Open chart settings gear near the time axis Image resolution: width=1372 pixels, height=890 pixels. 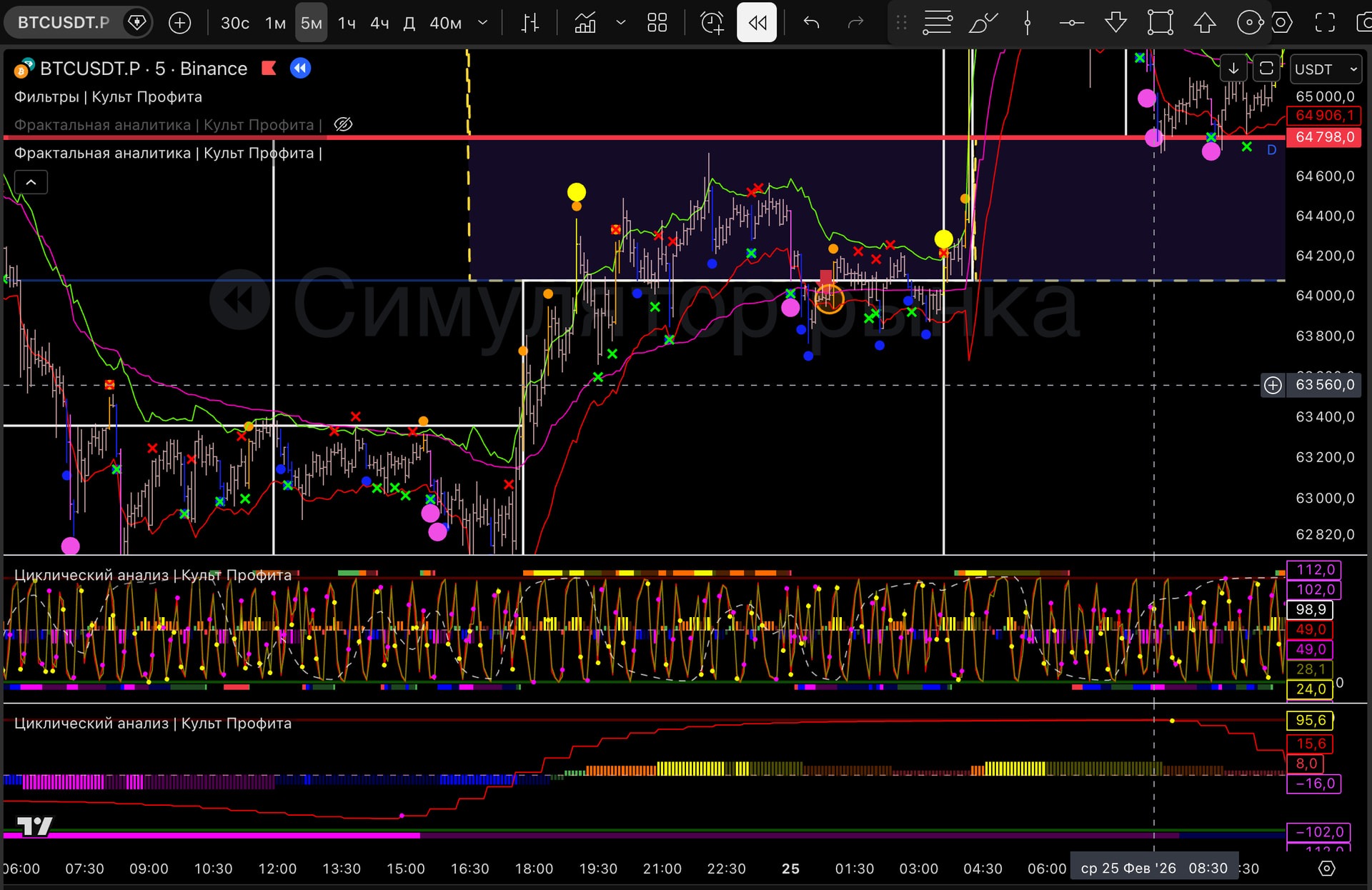coord(1326,869)
